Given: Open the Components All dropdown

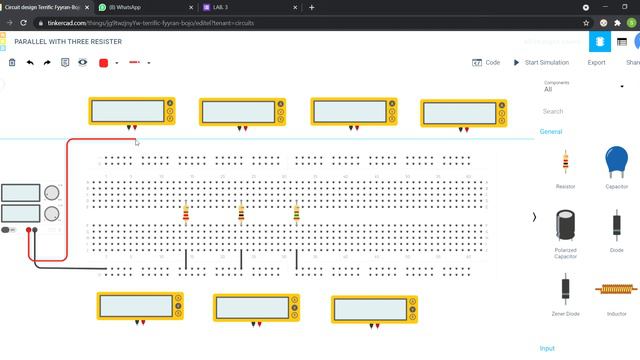Looking at the screenshot, I should point(584,86).
